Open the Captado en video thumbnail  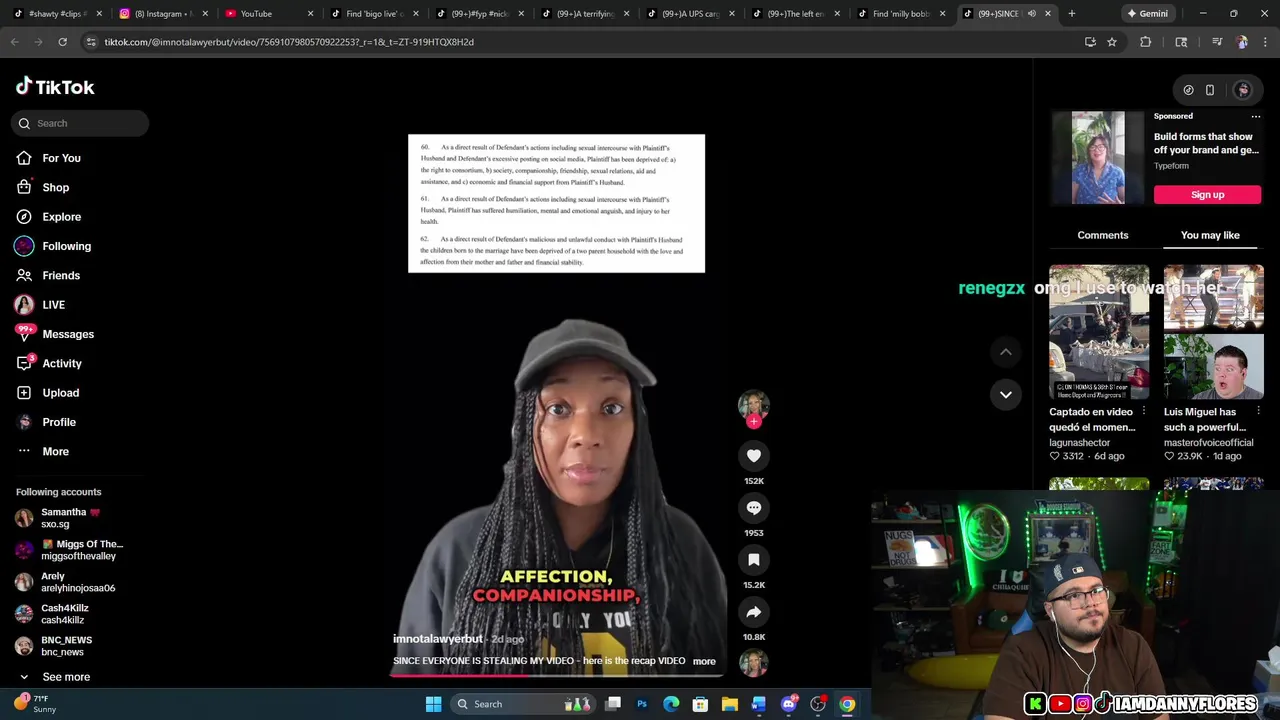point(1099,332)
